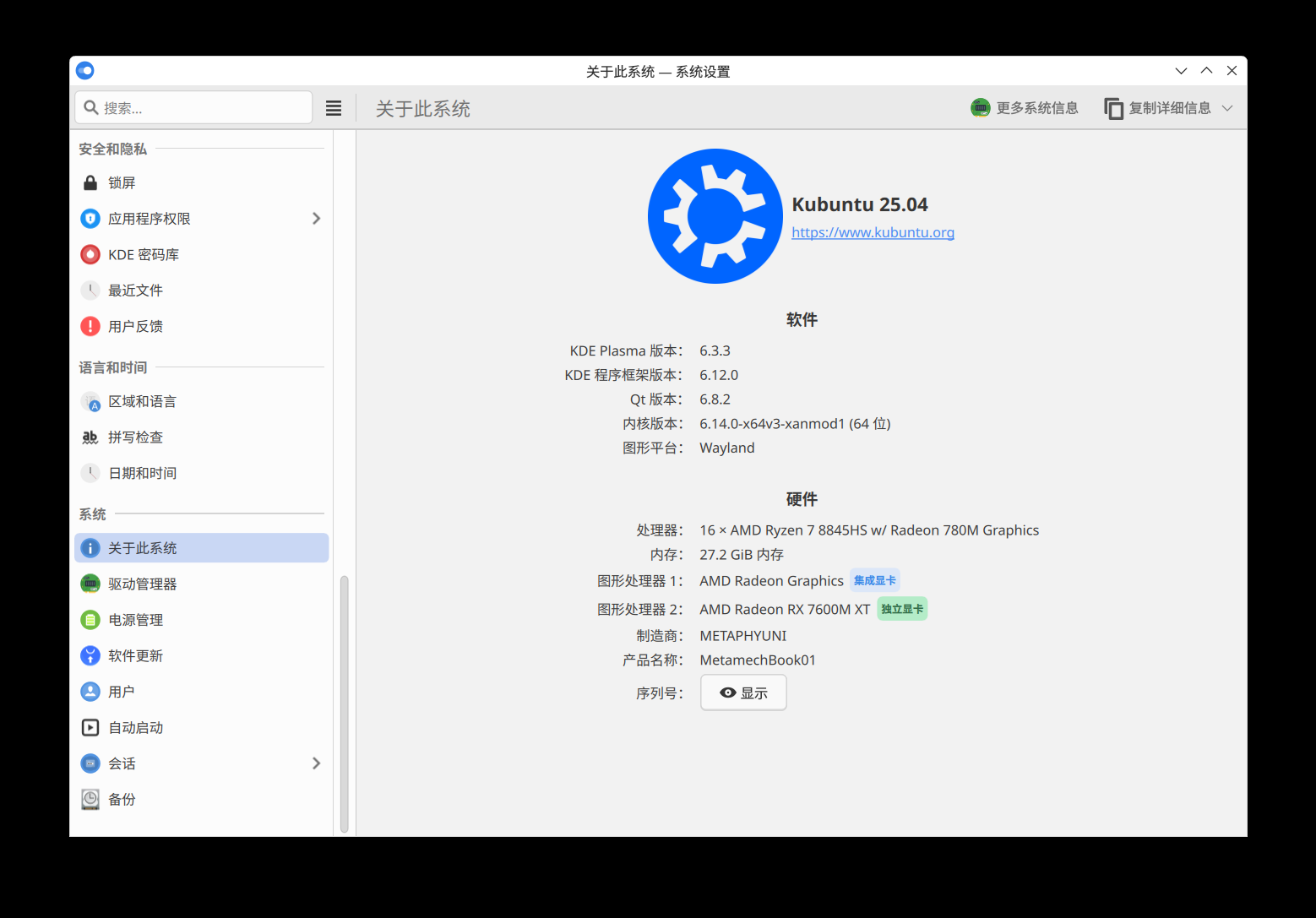This screenshot has width=1316, height=918.
Task: Open the https://www.kubuntu.org link
Action: (873, 232)
